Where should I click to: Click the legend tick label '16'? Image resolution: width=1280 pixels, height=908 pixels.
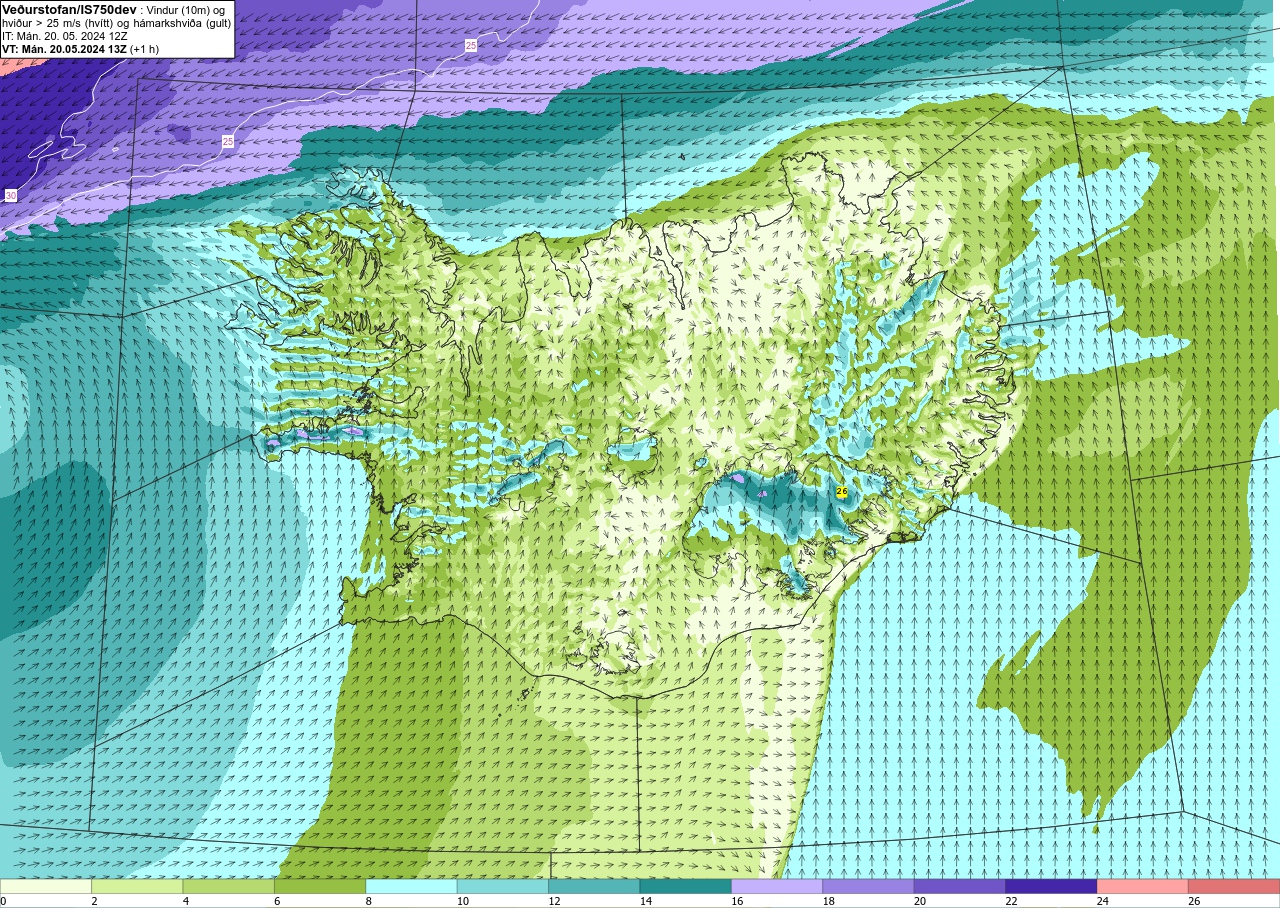click(x=738, y=901)
